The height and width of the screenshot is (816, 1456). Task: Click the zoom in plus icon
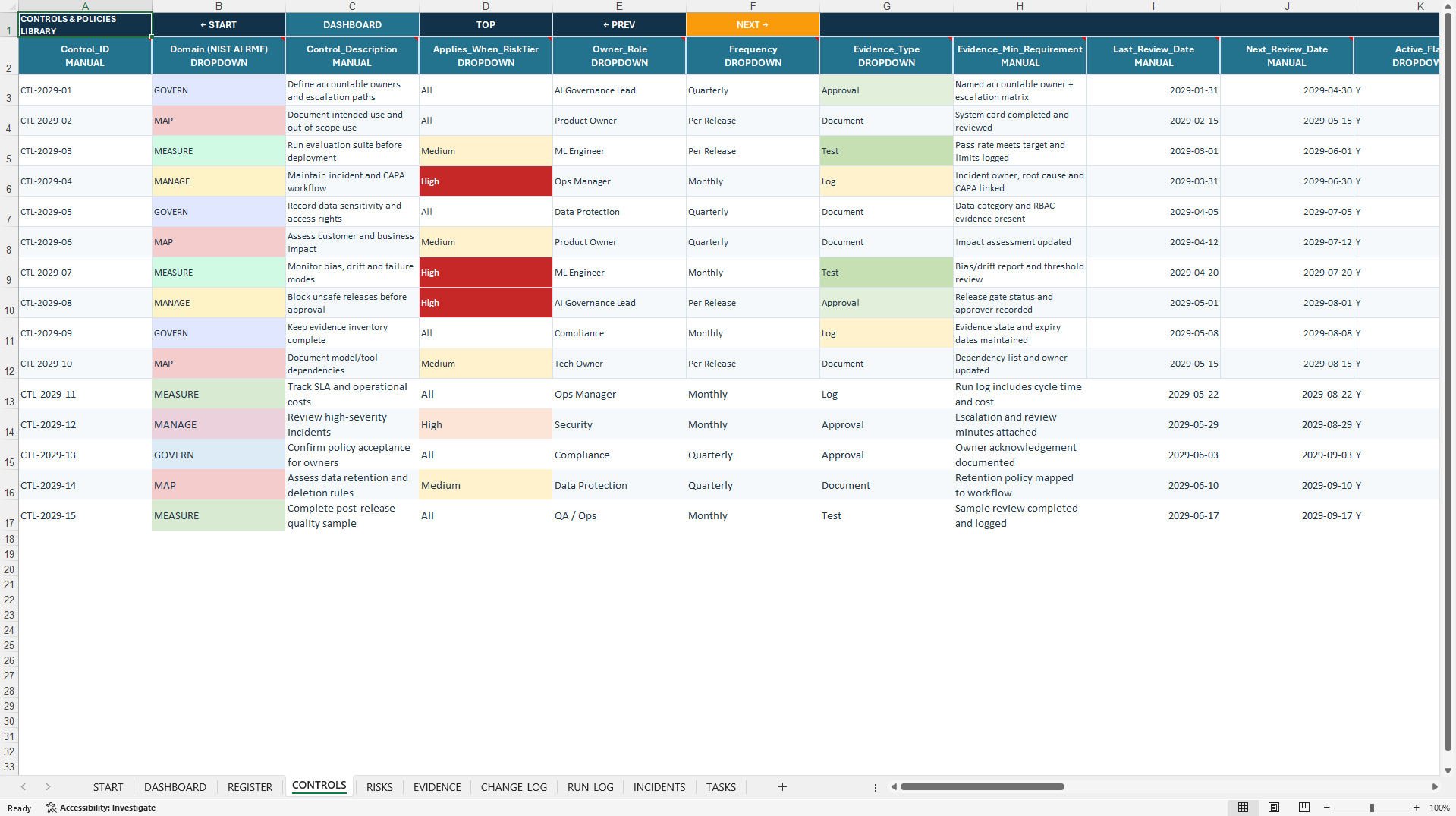click(x=1416, y=808)
